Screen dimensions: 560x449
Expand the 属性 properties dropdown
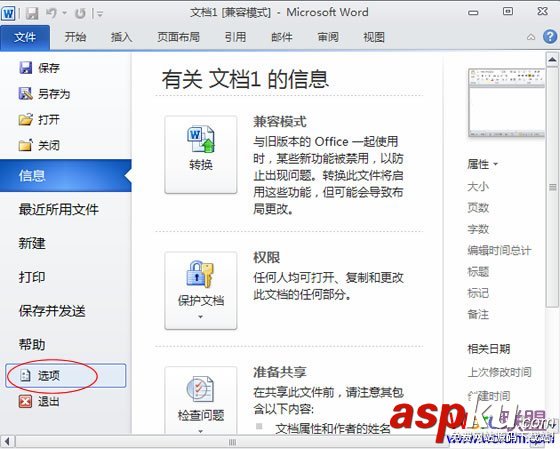coord(482,164)
